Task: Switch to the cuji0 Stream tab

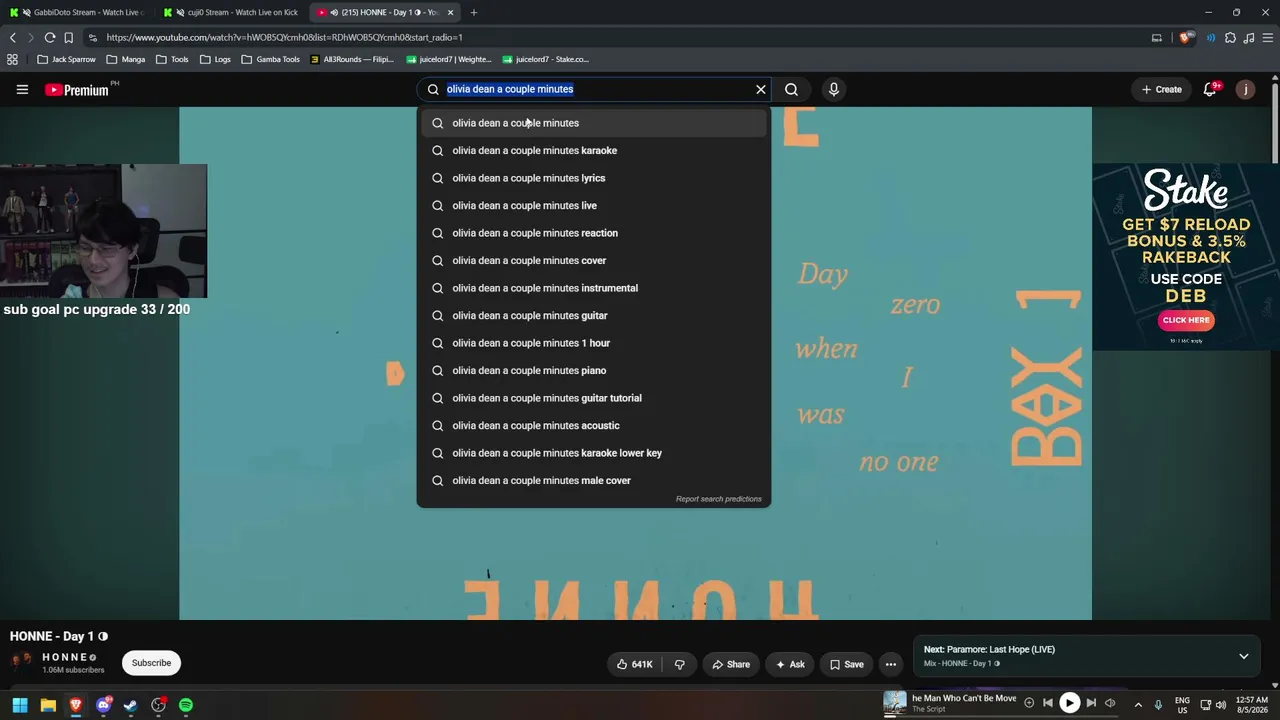Action: (x=230, y=12)
